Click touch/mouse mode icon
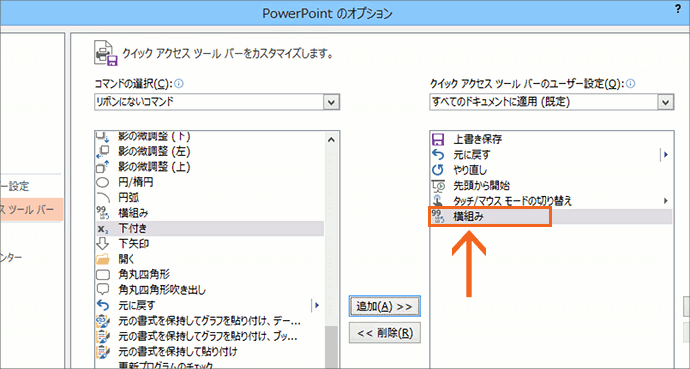Viewport: 690px width, 369px height. [438, 201]
